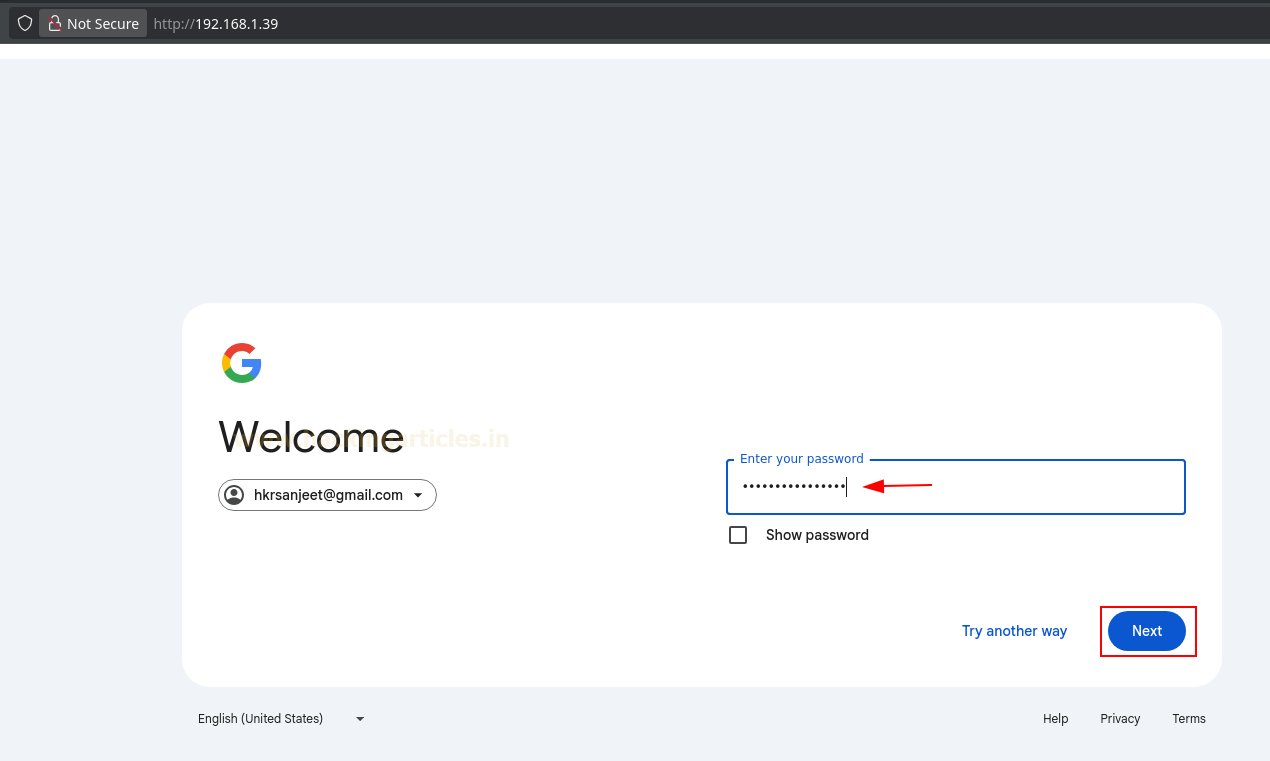Click the shield tracking protection icon
Screen dimensions: 1270x761
coord(25,23)
